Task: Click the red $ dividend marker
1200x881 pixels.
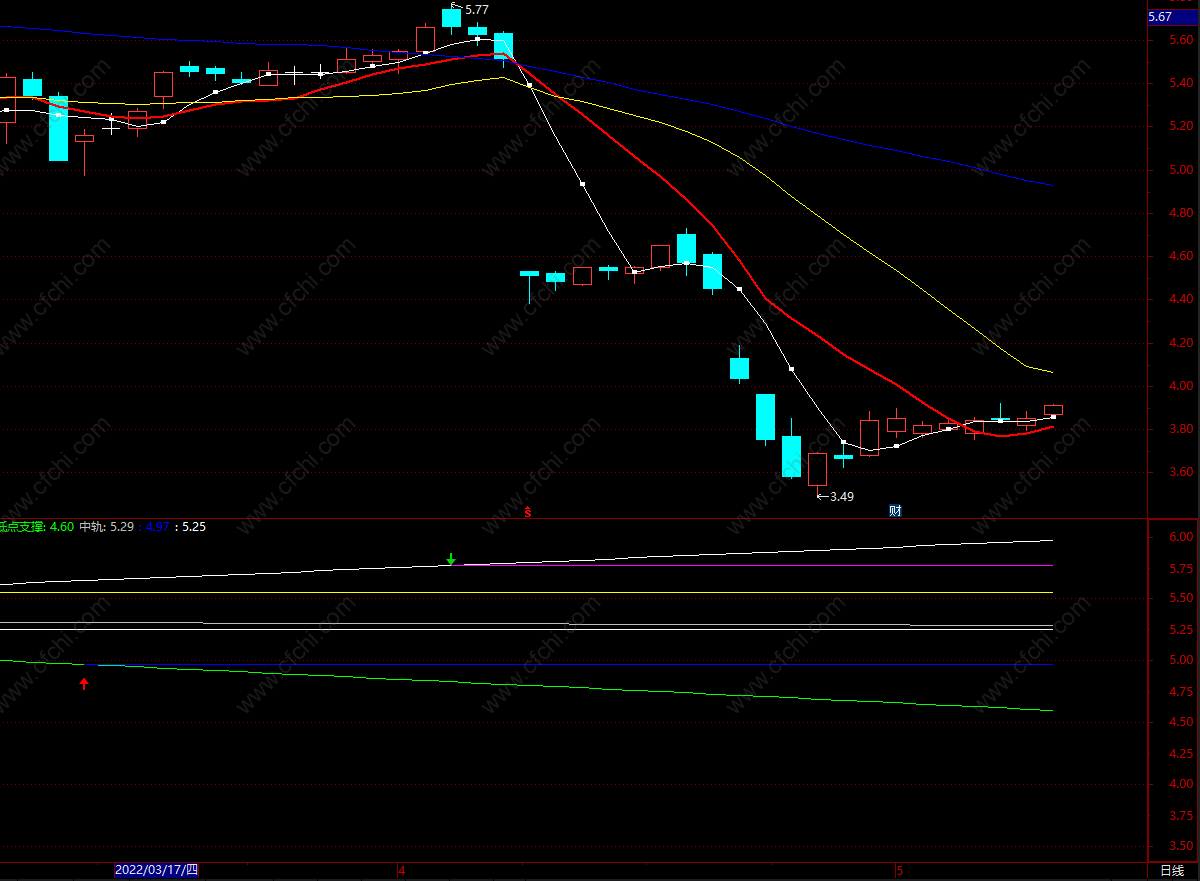Action: (528, 512)
